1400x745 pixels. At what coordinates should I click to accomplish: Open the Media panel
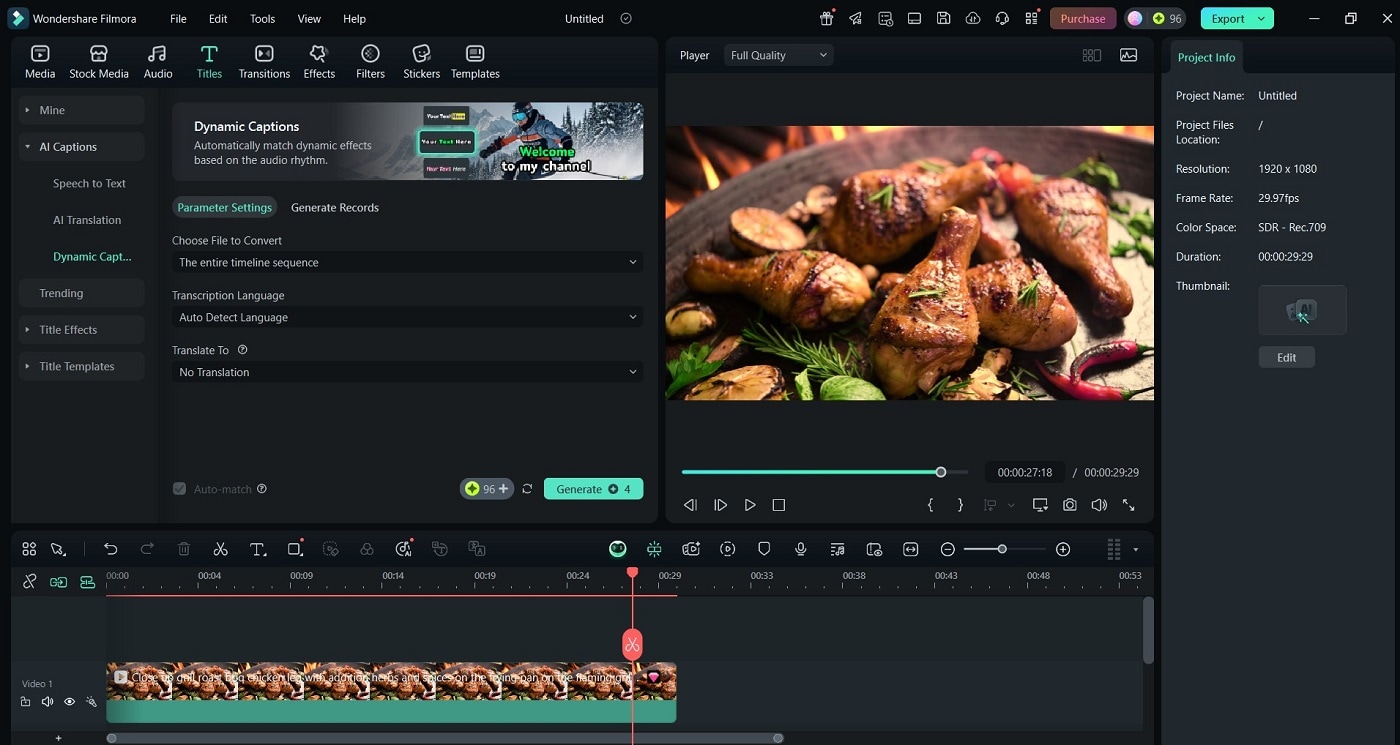40,62
